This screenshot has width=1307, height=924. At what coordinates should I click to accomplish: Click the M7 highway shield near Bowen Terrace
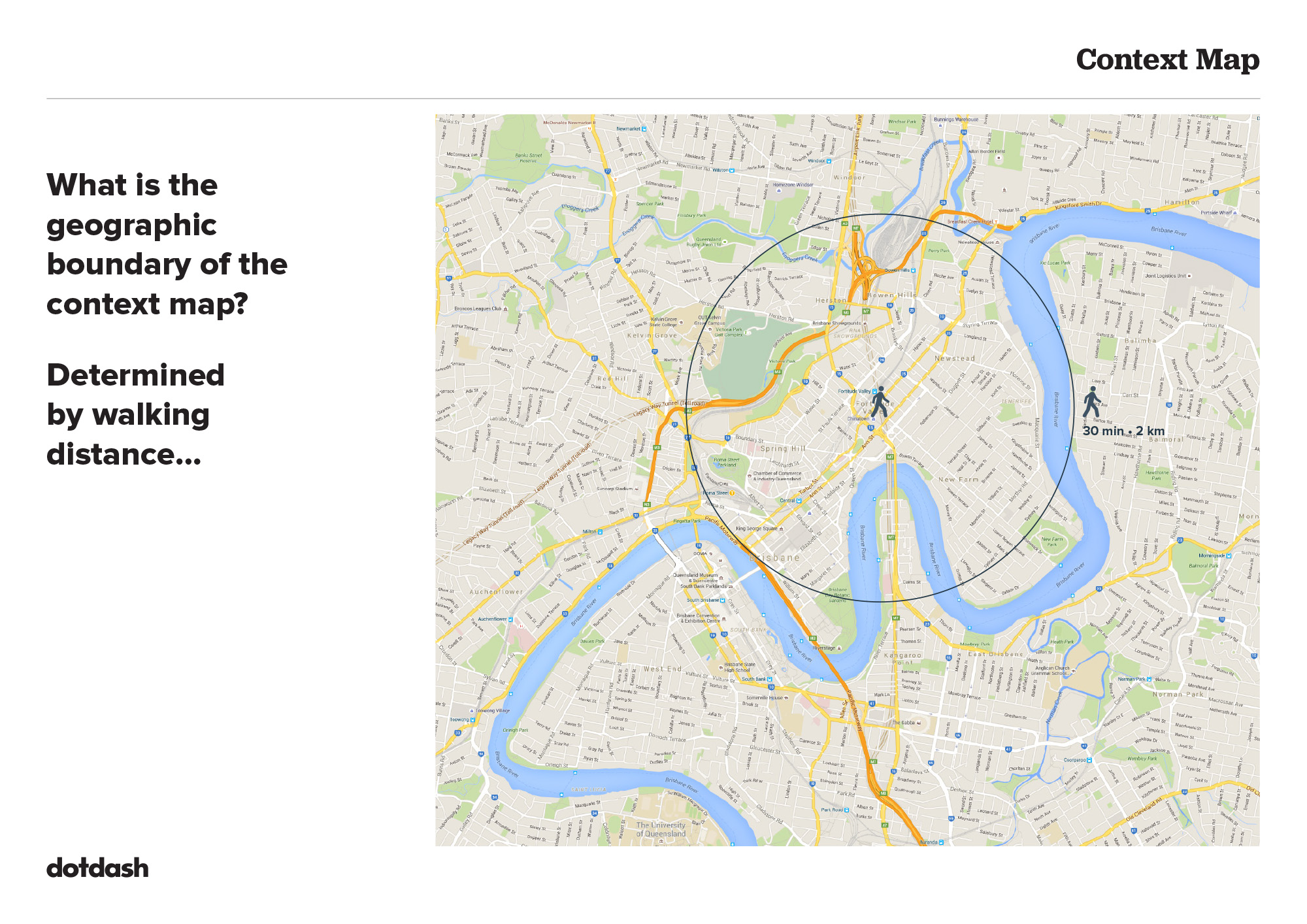click(x=890, y=457)
